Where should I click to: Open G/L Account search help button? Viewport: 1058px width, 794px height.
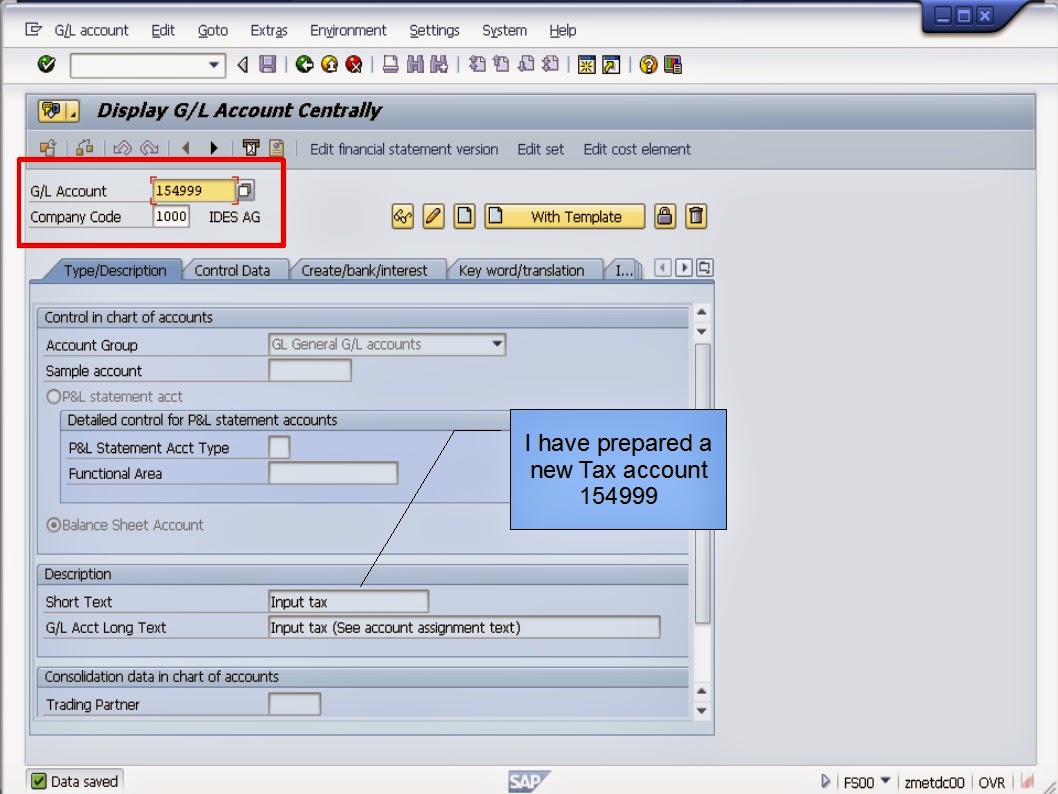246,190
